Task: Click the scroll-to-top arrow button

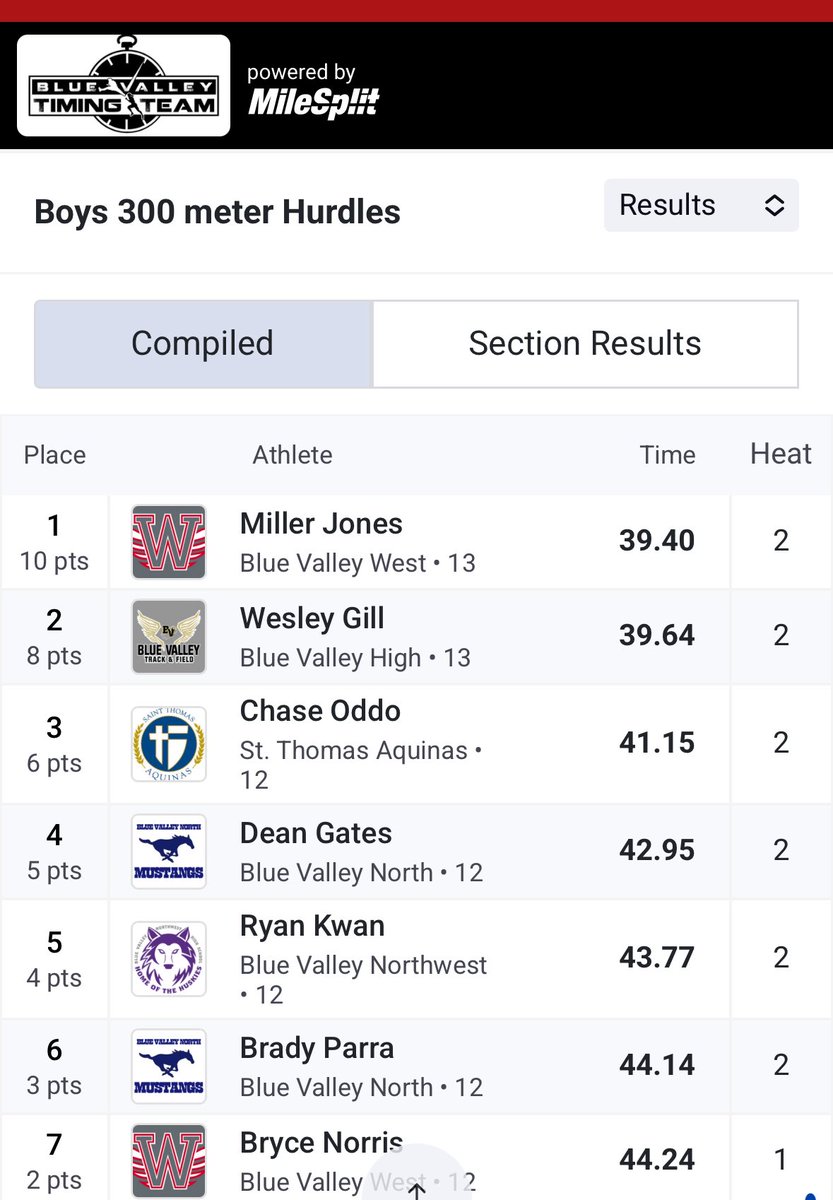Action: [418, 1180]
